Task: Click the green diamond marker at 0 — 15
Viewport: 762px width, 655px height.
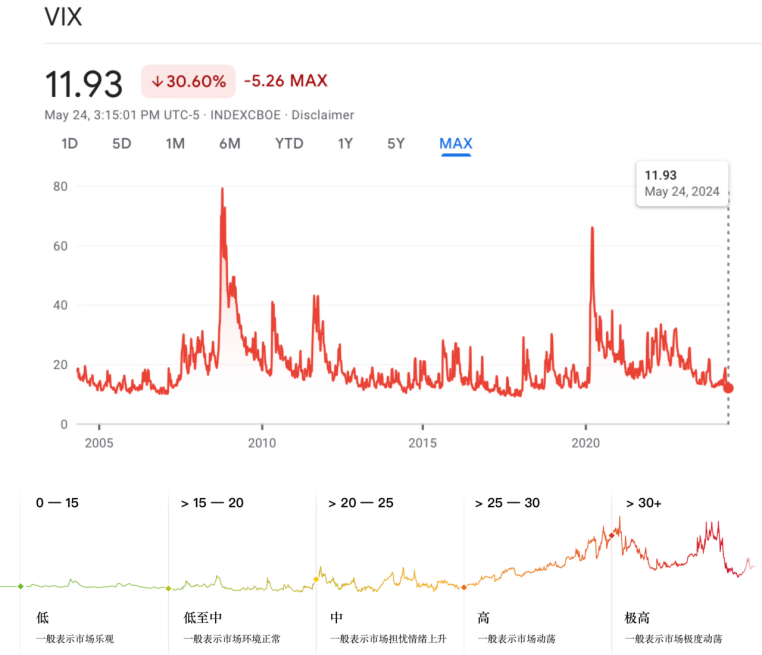Action: coord(20,586)
